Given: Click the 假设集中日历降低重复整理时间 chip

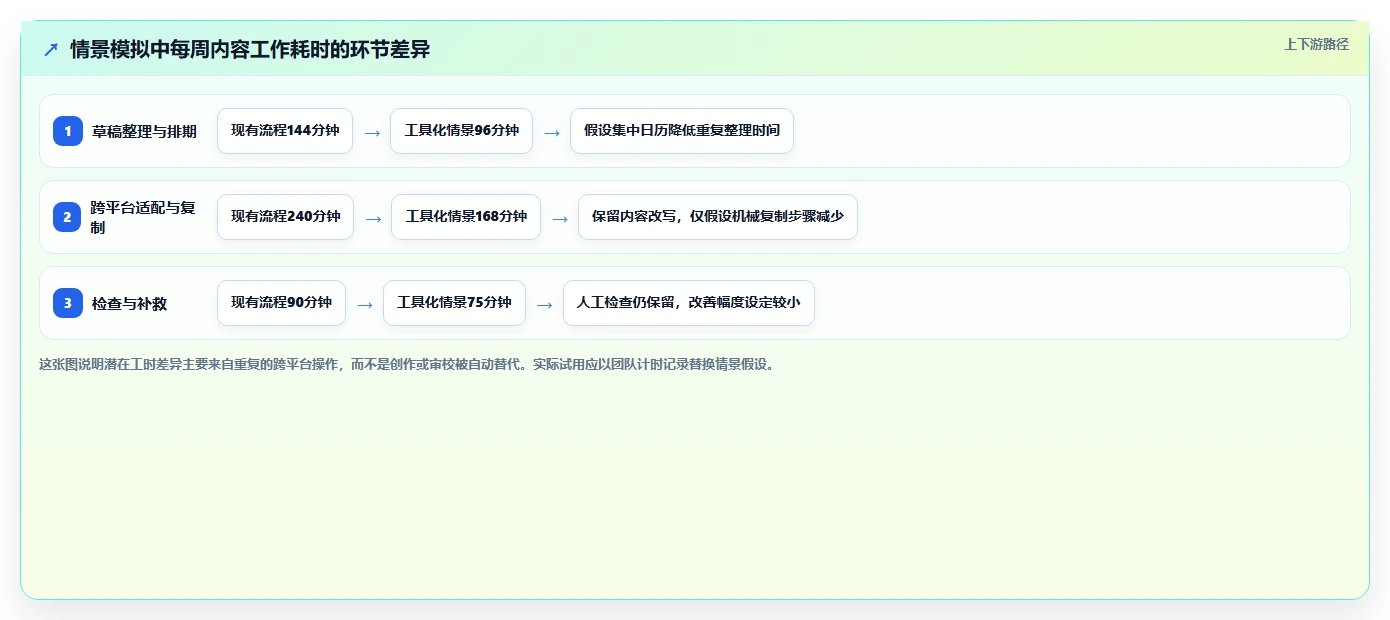Looking at the screenshot, I should point(682,131).
